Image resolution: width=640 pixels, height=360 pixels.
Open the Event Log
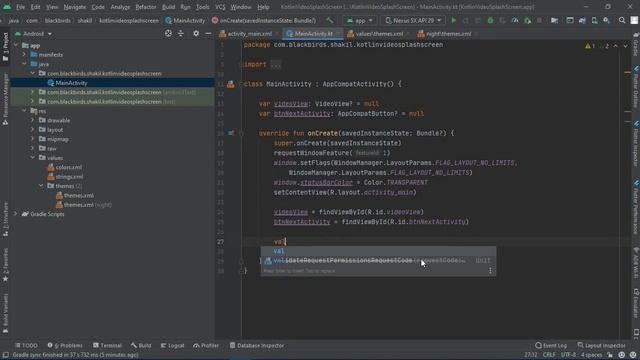point(551,345)
